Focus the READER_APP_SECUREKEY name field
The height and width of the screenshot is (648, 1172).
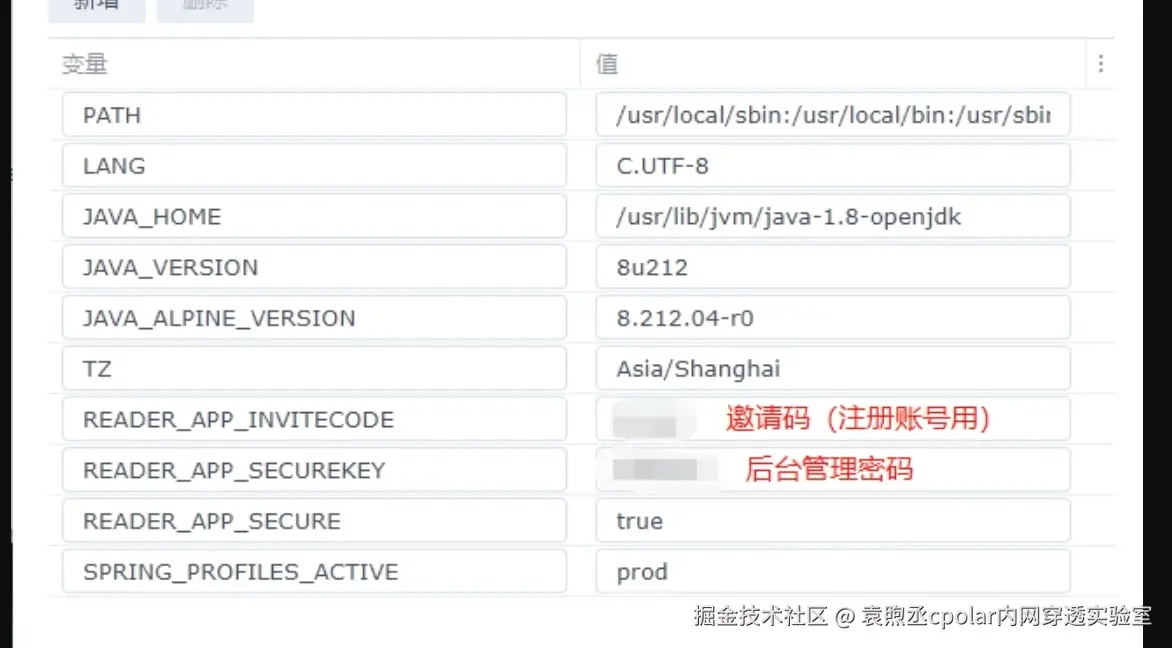[x=314, y=471]
